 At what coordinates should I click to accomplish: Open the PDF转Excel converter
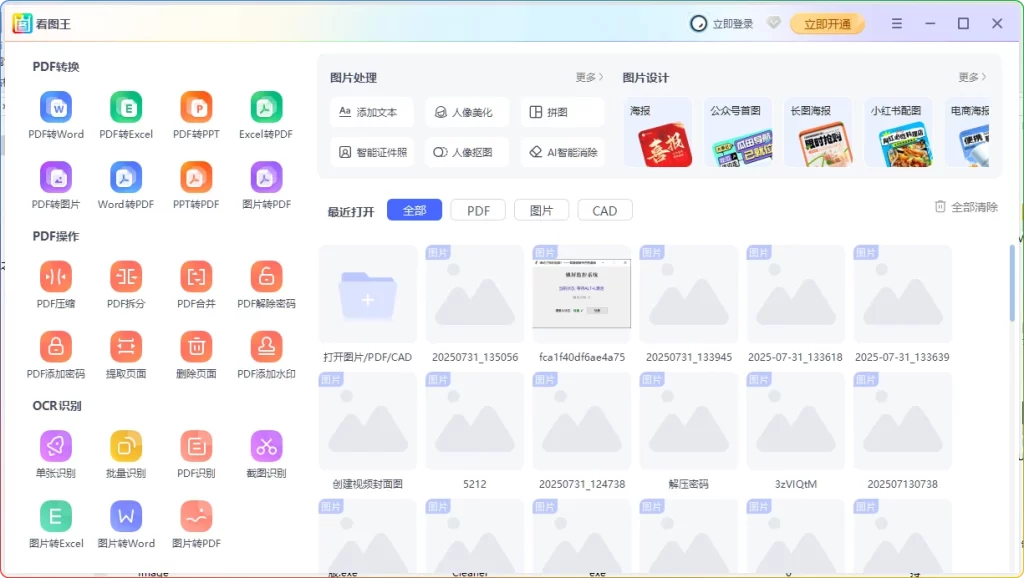coord(126,116)
